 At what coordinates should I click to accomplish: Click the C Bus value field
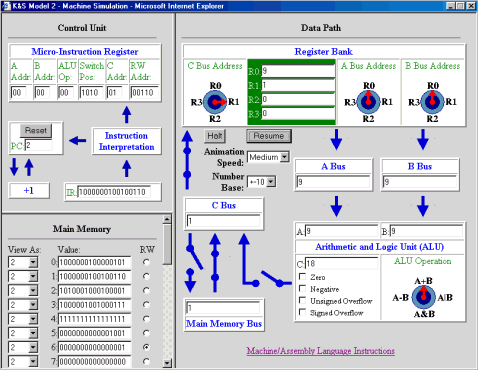tap(224, 221)
